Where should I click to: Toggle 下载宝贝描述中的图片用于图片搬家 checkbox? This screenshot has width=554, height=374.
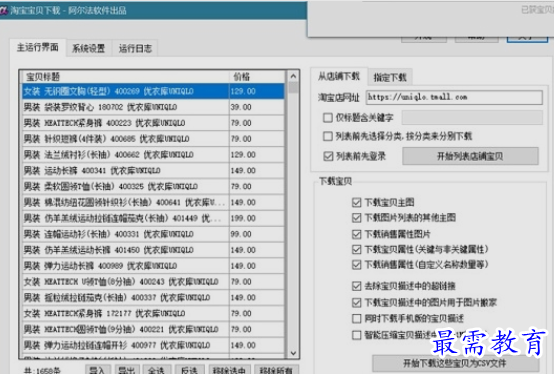(356, 302)
